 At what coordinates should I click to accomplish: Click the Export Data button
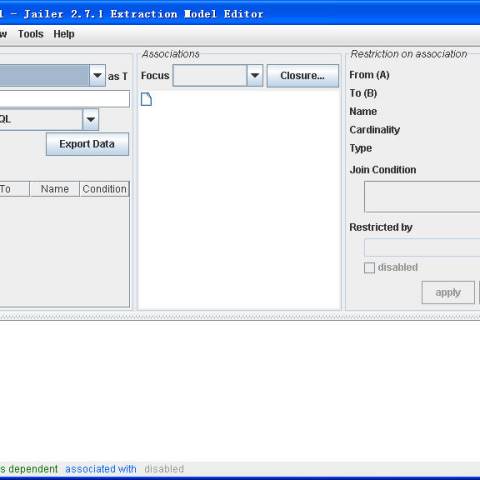click(87, 144)
